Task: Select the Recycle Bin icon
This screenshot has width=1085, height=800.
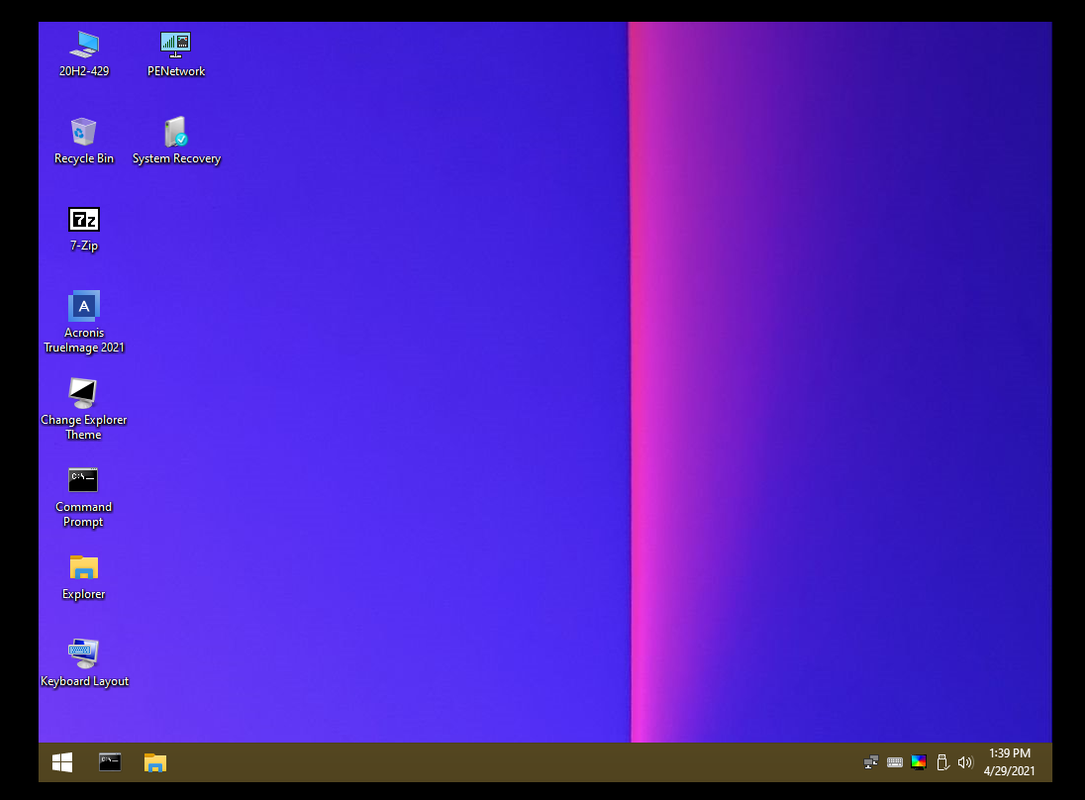Action: point(84,141)
